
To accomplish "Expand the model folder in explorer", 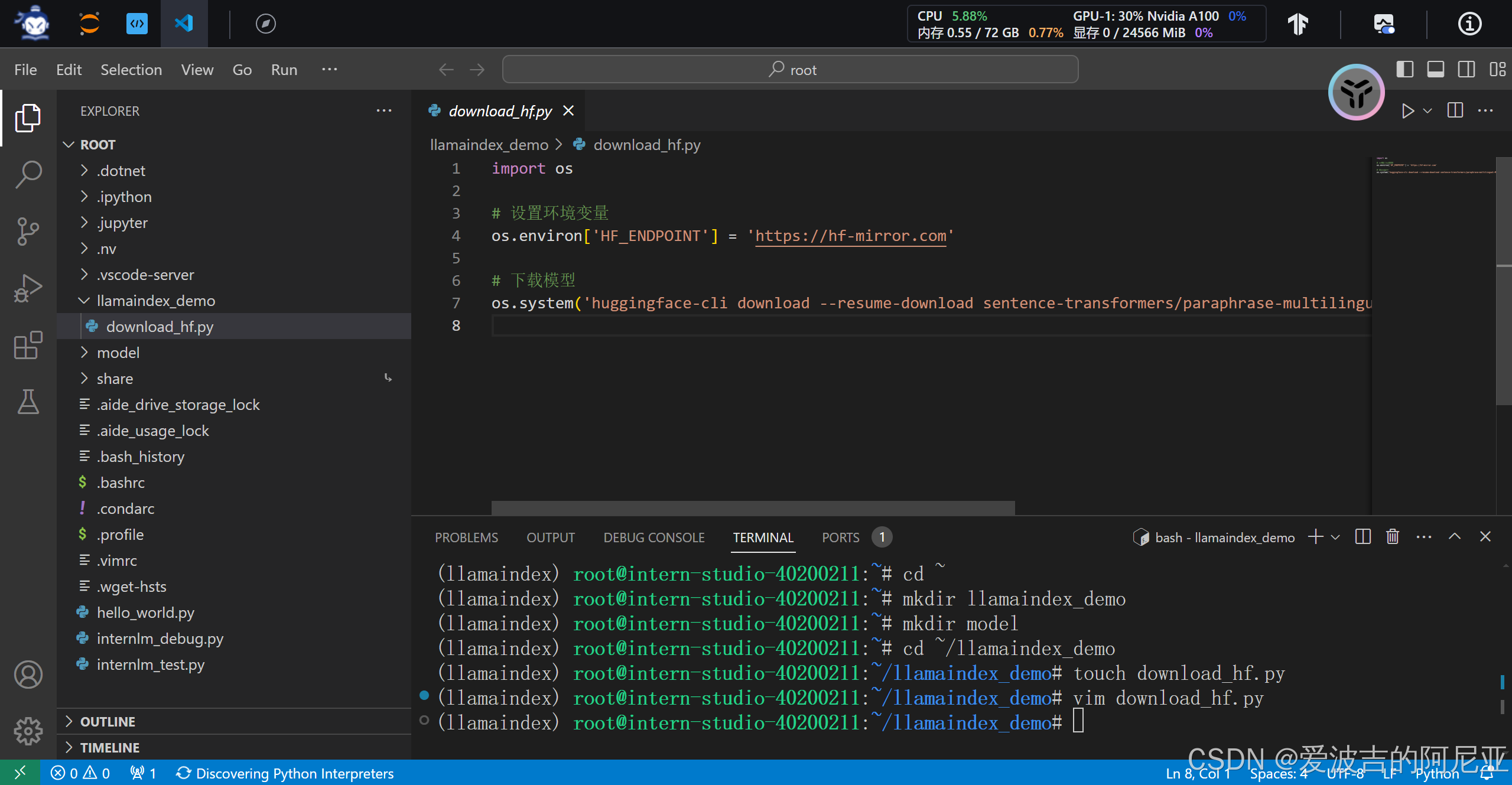I will pyautogui.click(x=118, y=353).
